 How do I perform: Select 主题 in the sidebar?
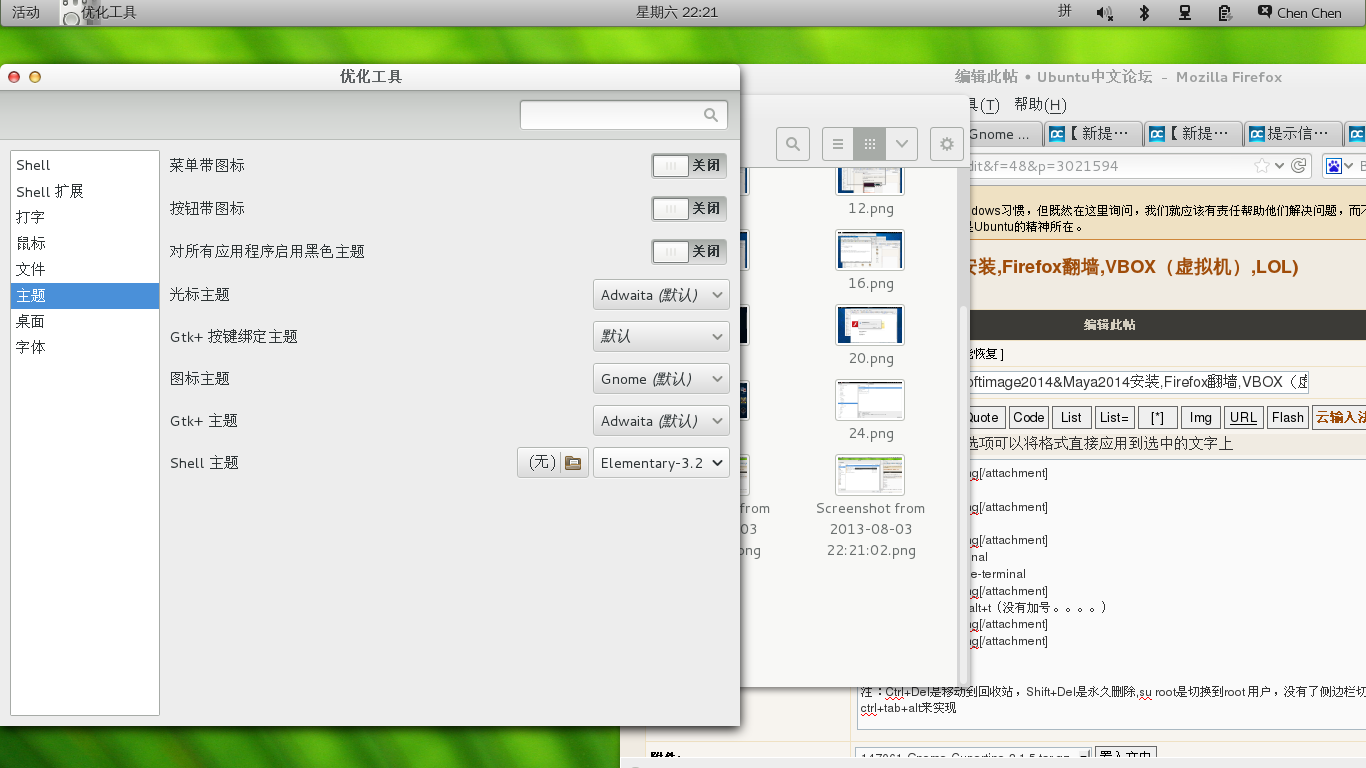point(85,296)
